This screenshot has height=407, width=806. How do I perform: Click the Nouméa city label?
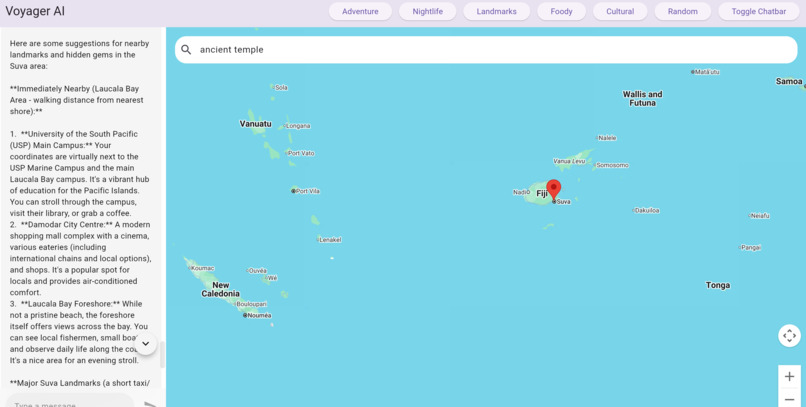pyautogui.click(x=258, y=316)
